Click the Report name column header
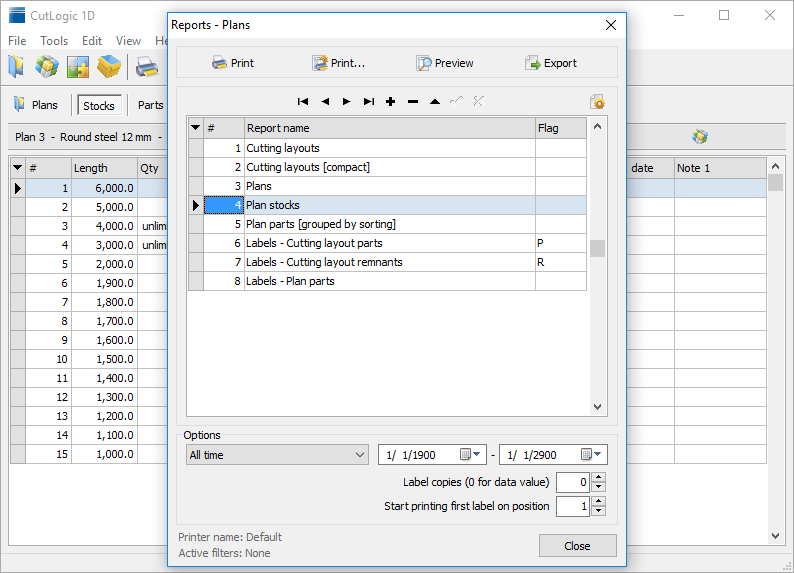Viewport: 794px width, 573px height. 389,128
